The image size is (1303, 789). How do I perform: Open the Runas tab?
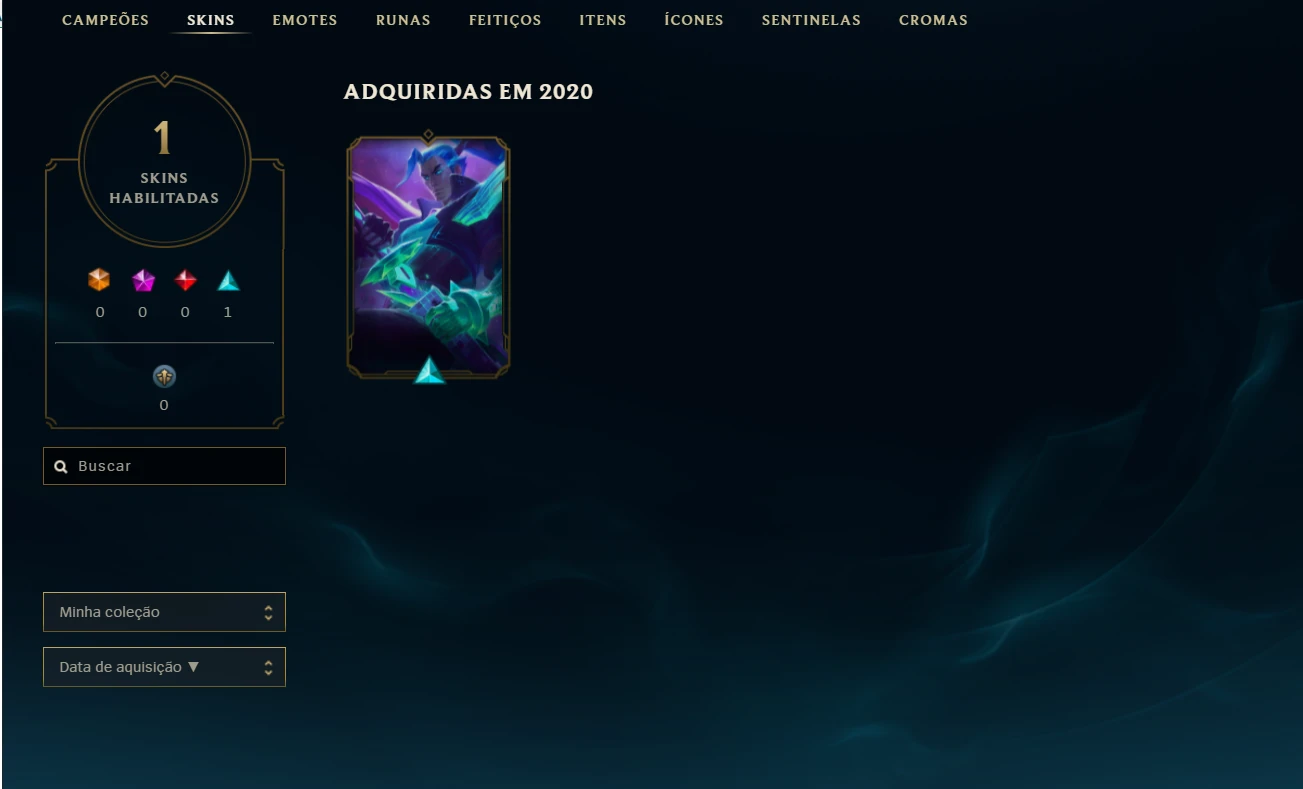tap(403, 20)
